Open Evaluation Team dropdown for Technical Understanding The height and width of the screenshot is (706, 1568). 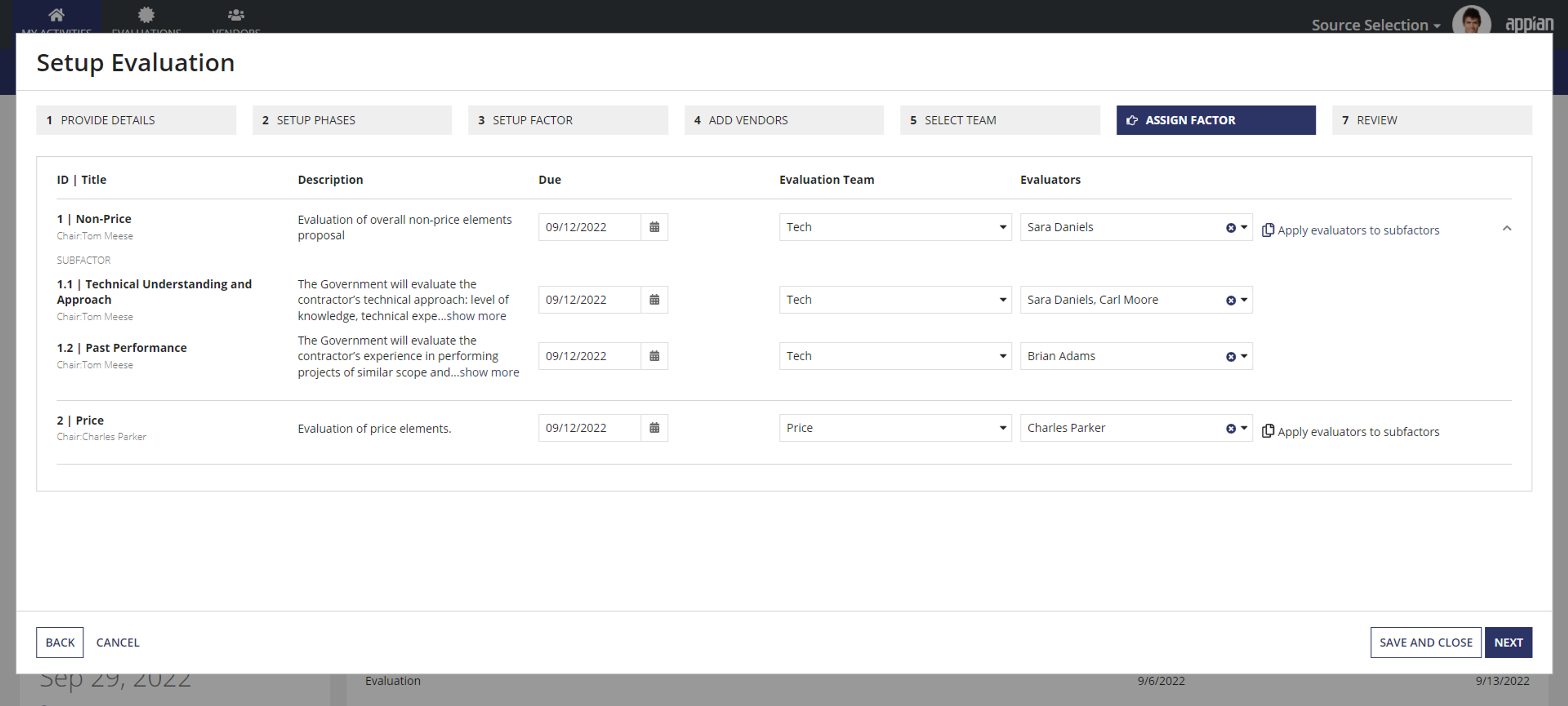tap(895, 300)
